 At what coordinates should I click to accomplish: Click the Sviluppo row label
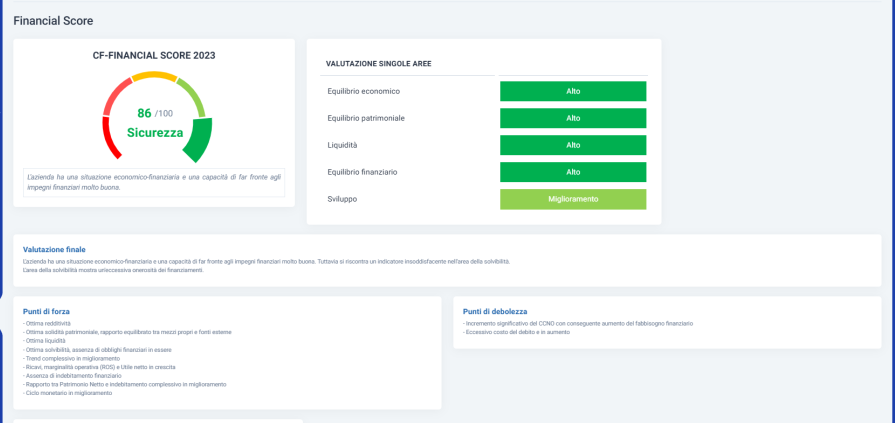(x=342, y=199)
